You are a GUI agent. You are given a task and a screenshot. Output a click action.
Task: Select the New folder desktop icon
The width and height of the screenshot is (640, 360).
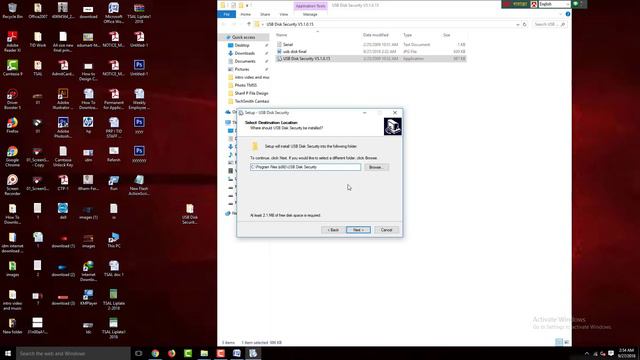(12, 326)
